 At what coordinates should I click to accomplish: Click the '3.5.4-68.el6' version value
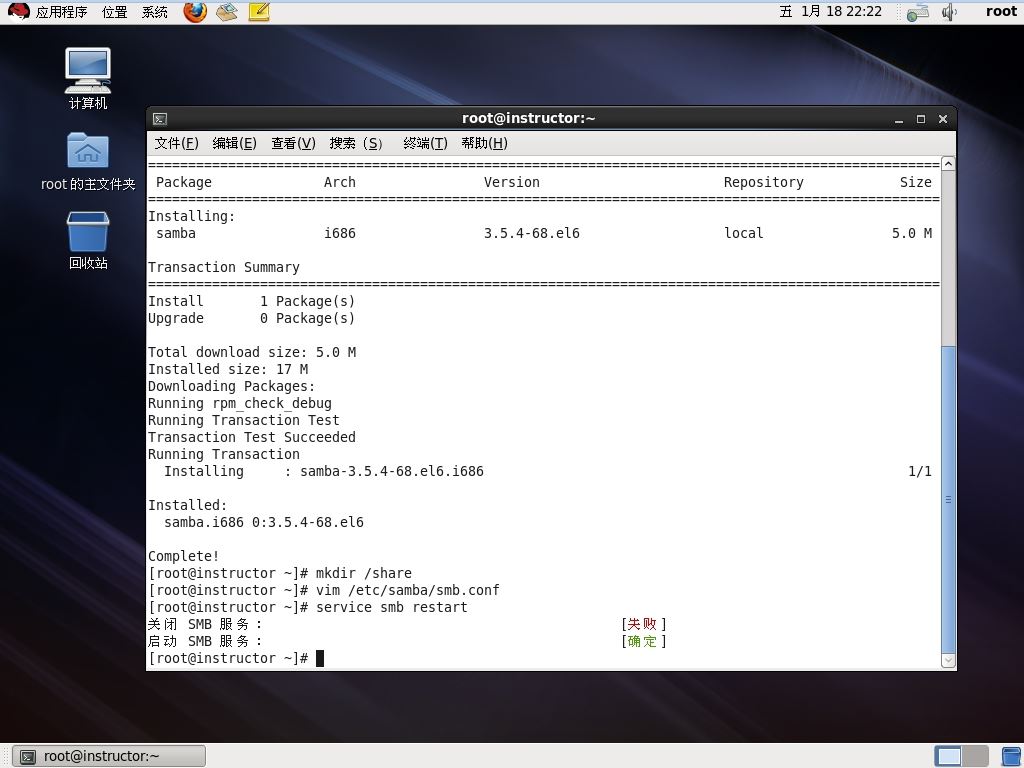coord(532,234)
